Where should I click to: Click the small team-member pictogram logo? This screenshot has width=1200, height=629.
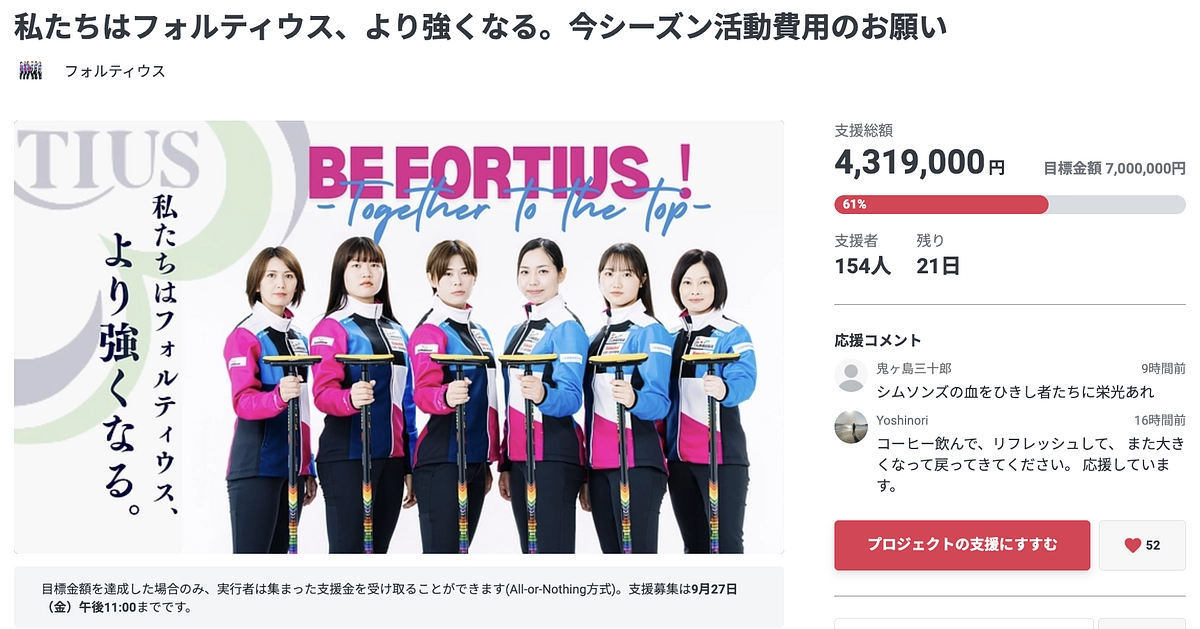(x=30, y=70)
